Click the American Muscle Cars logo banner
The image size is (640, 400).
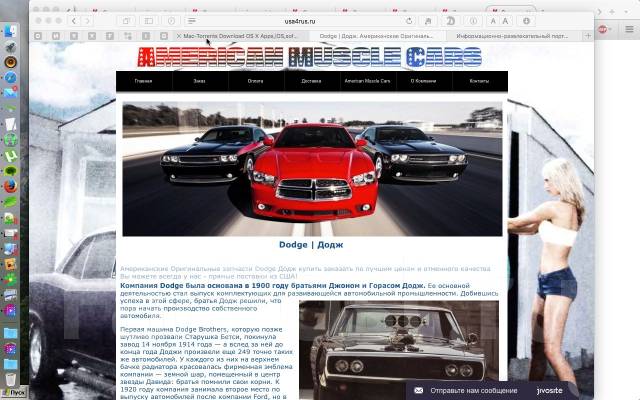[x=310, y=57]
